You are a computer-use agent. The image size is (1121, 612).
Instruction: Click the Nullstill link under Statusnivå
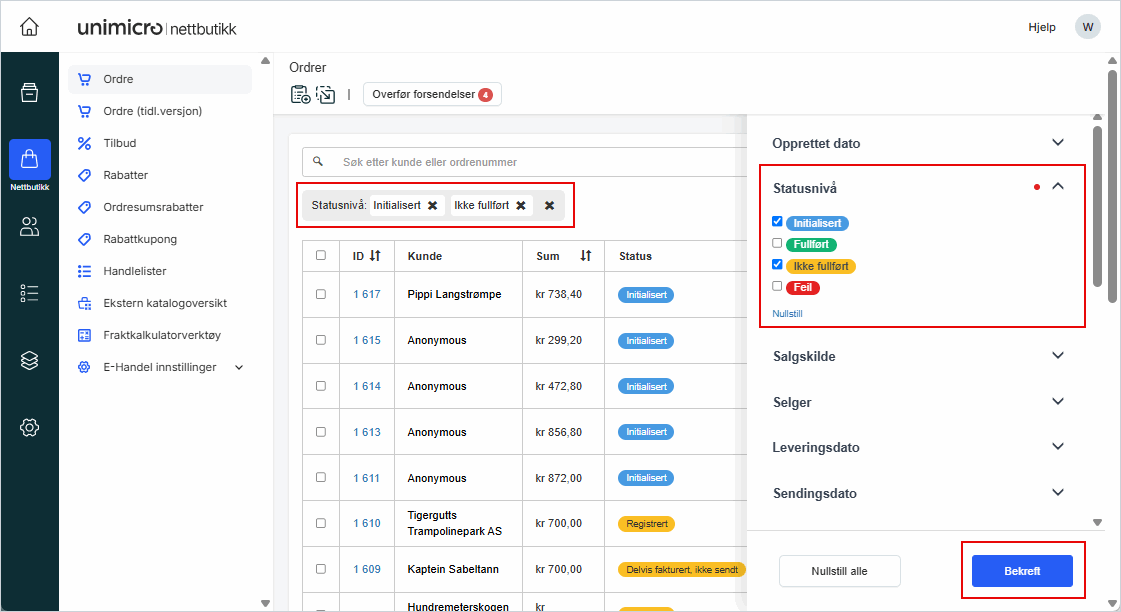787,313
